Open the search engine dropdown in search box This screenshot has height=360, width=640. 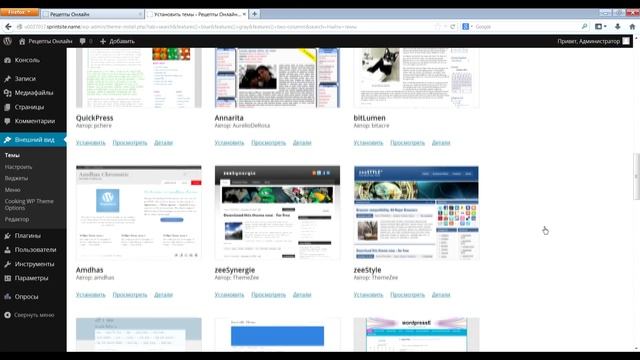(467, 27)
